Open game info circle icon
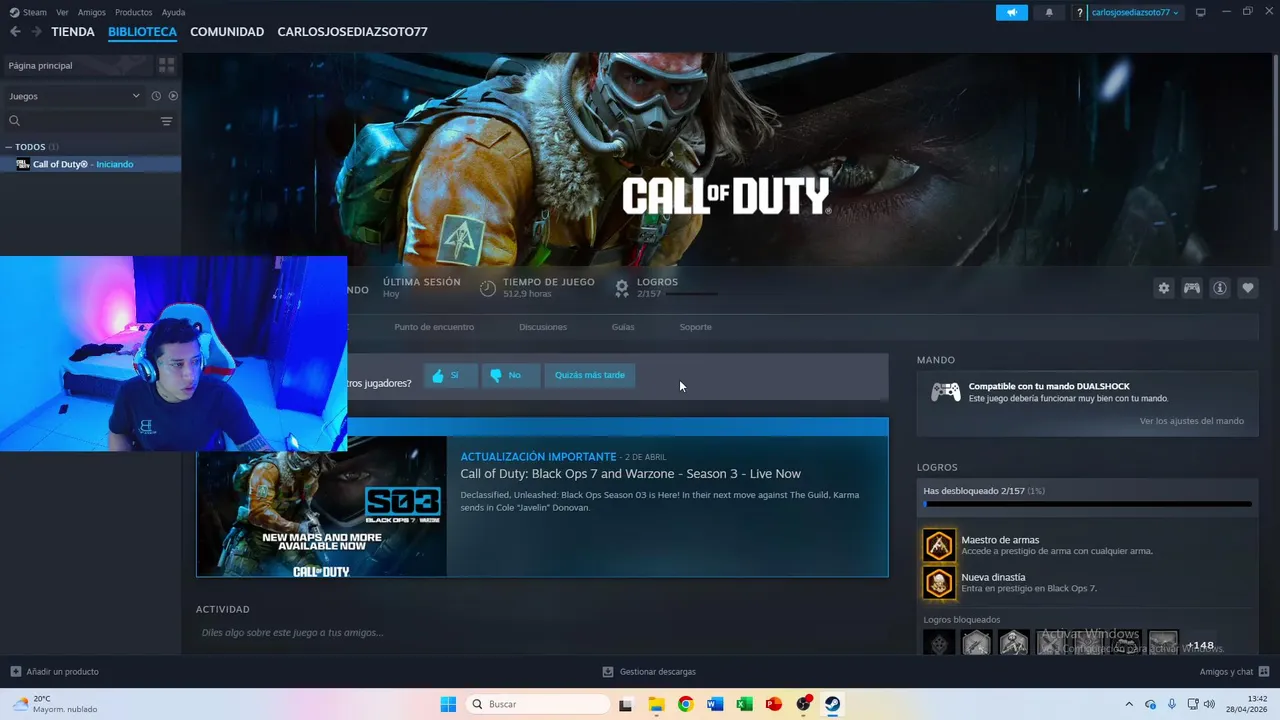 (x=1220, y=288)
